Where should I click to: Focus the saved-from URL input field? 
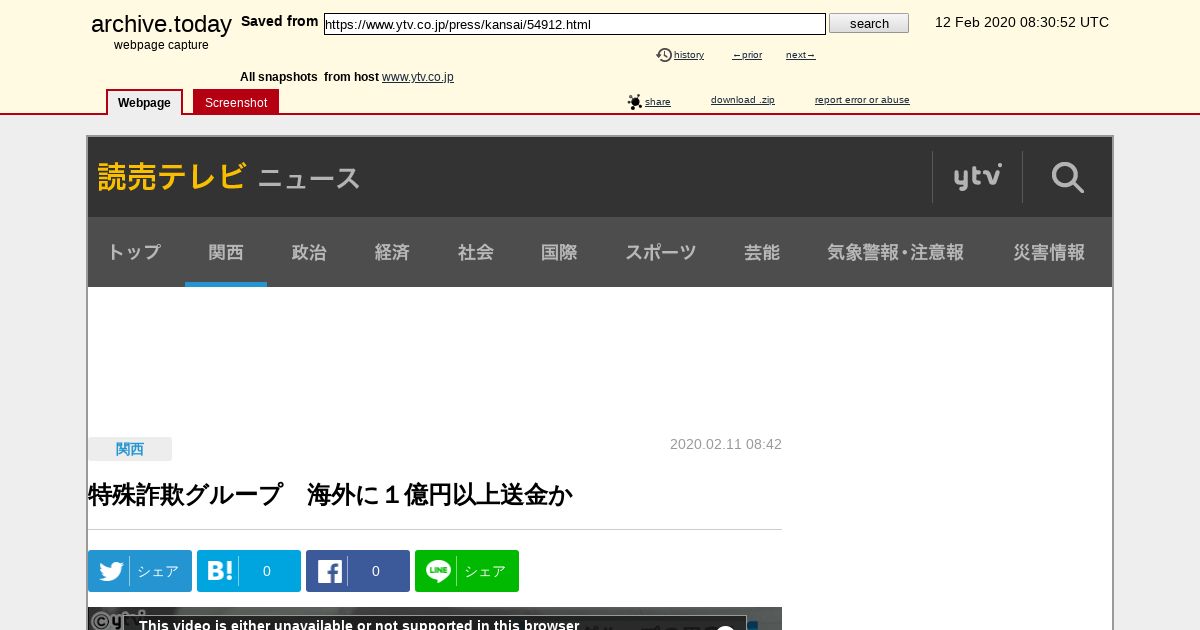[575, 24]
